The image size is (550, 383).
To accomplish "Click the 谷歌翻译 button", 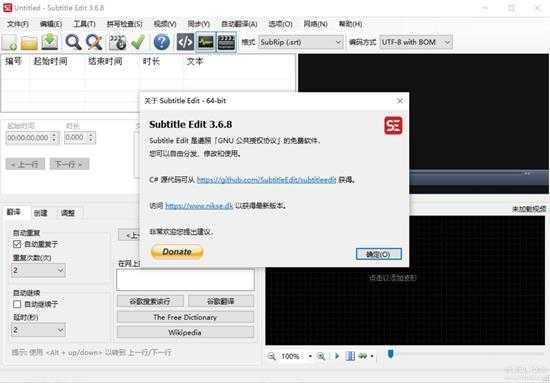I will (221, 301).
